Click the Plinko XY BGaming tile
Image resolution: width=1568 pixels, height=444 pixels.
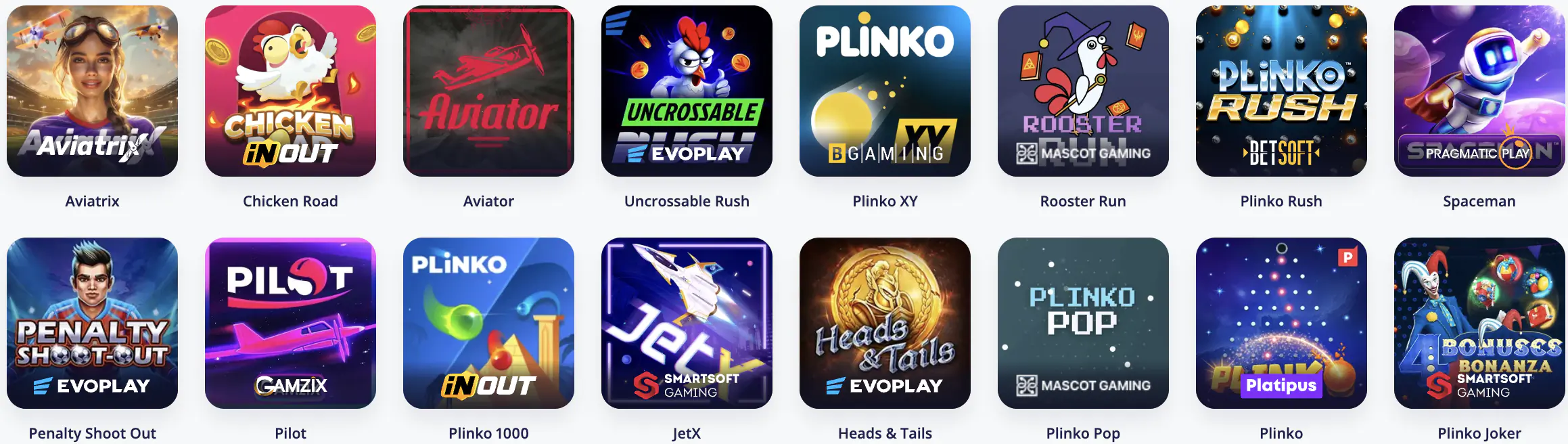(885, 91)
